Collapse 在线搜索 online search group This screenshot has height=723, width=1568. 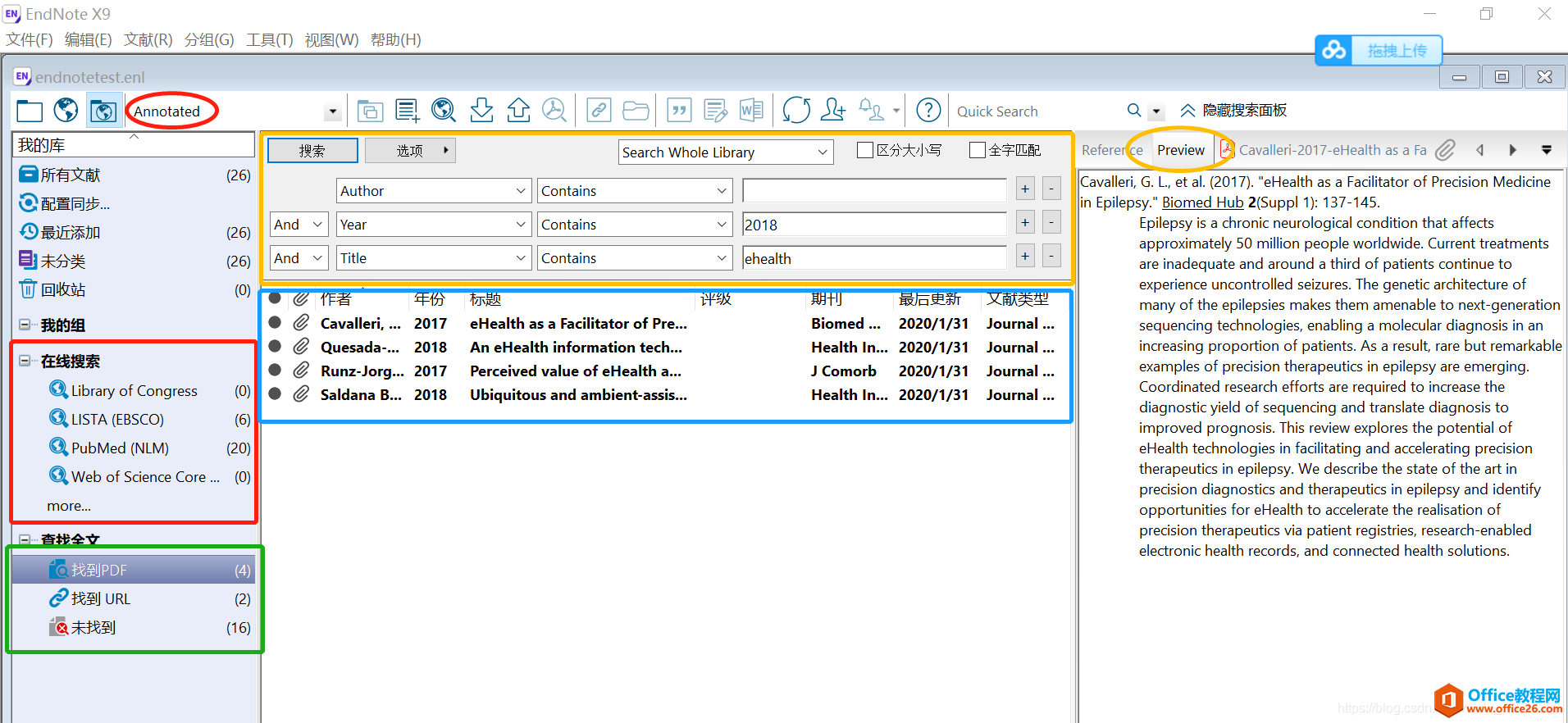click(25, 361)
